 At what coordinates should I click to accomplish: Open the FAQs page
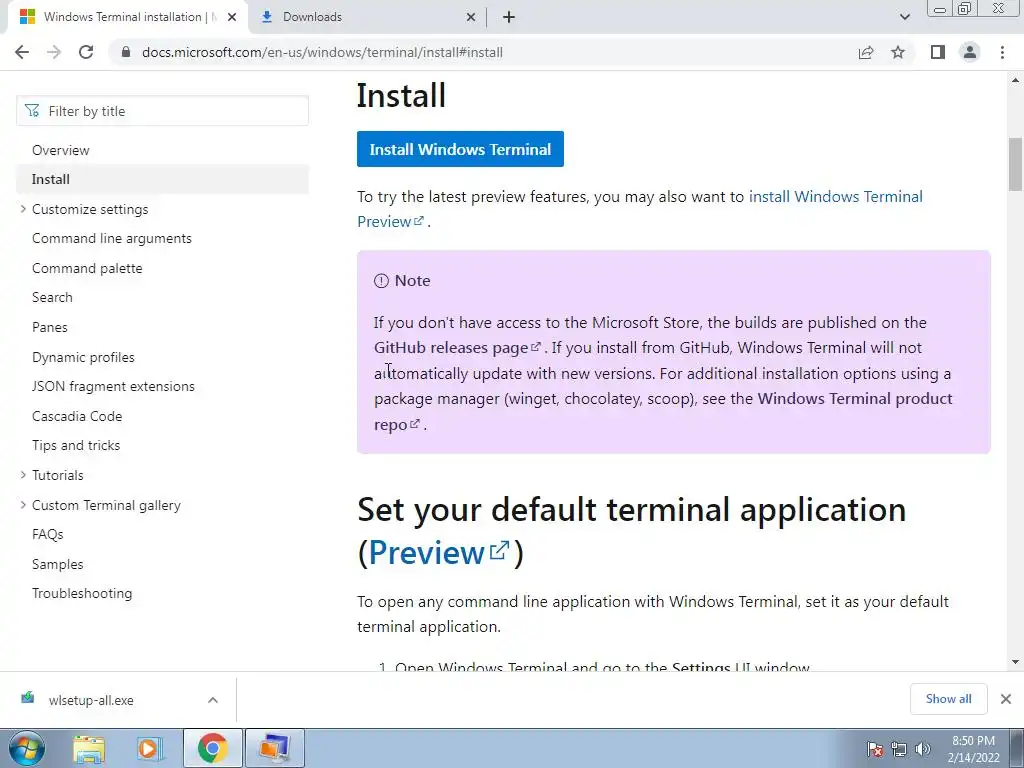pos(48,534)
